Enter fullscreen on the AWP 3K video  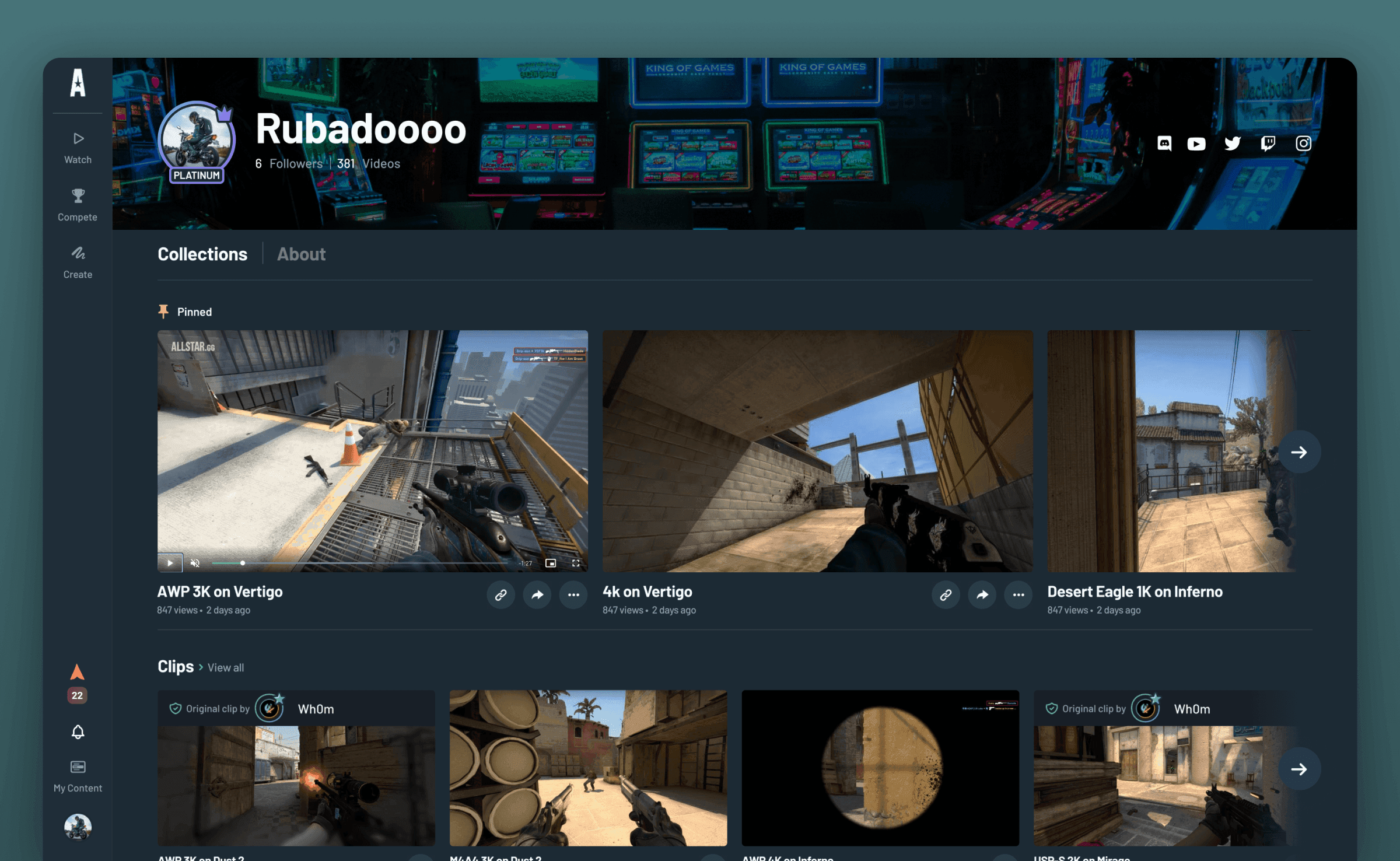tap(576, 563)
